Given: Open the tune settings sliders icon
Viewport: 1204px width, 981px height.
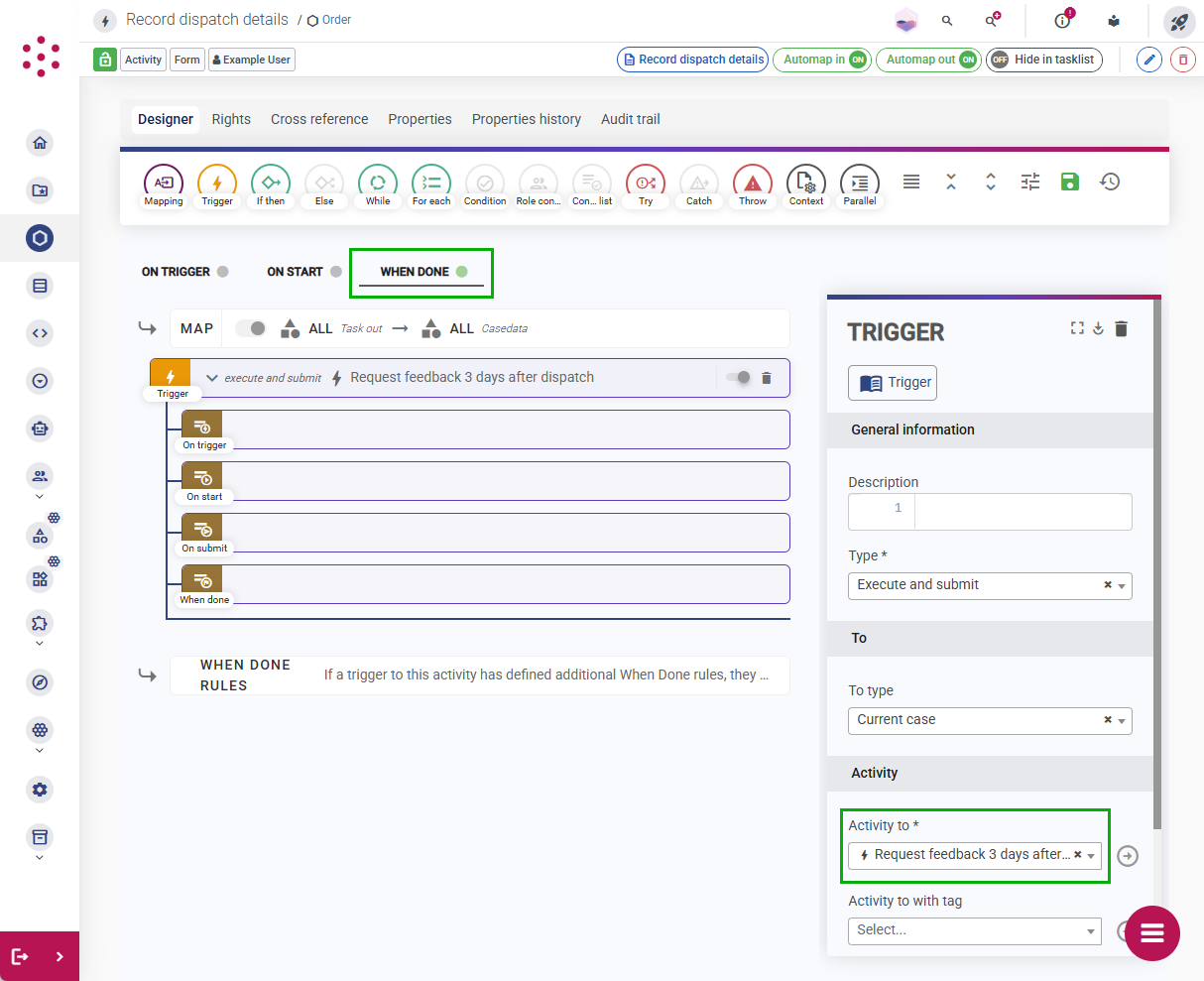Looking at the screenshot, I should tap(1030, 182).
